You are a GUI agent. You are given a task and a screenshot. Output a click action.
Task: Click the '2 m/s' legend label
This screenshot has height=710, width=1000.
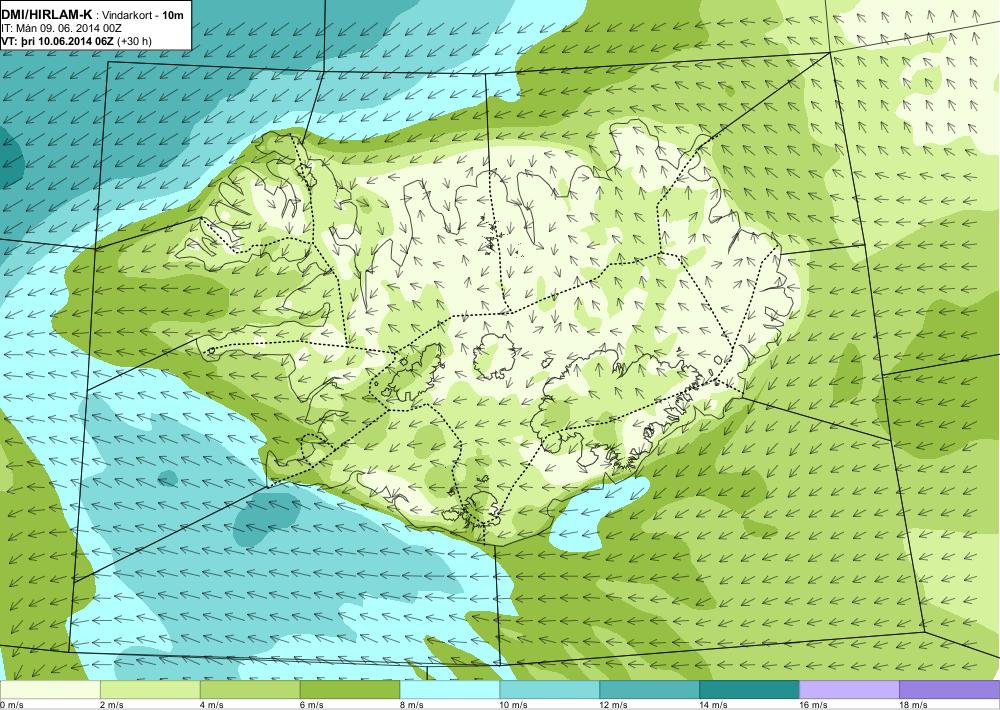point(112,705)
